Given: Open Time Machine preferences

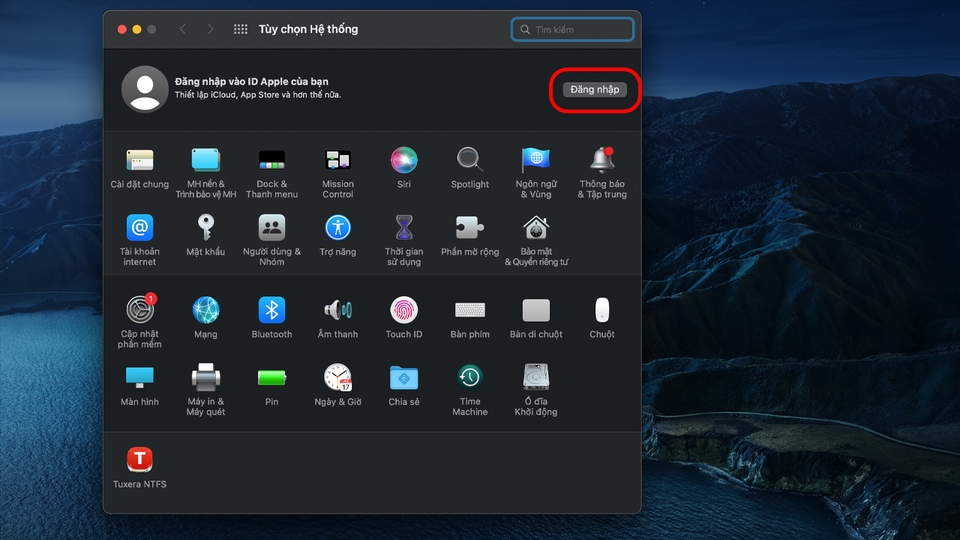Looking at the screenshot, I should point(470,378).
